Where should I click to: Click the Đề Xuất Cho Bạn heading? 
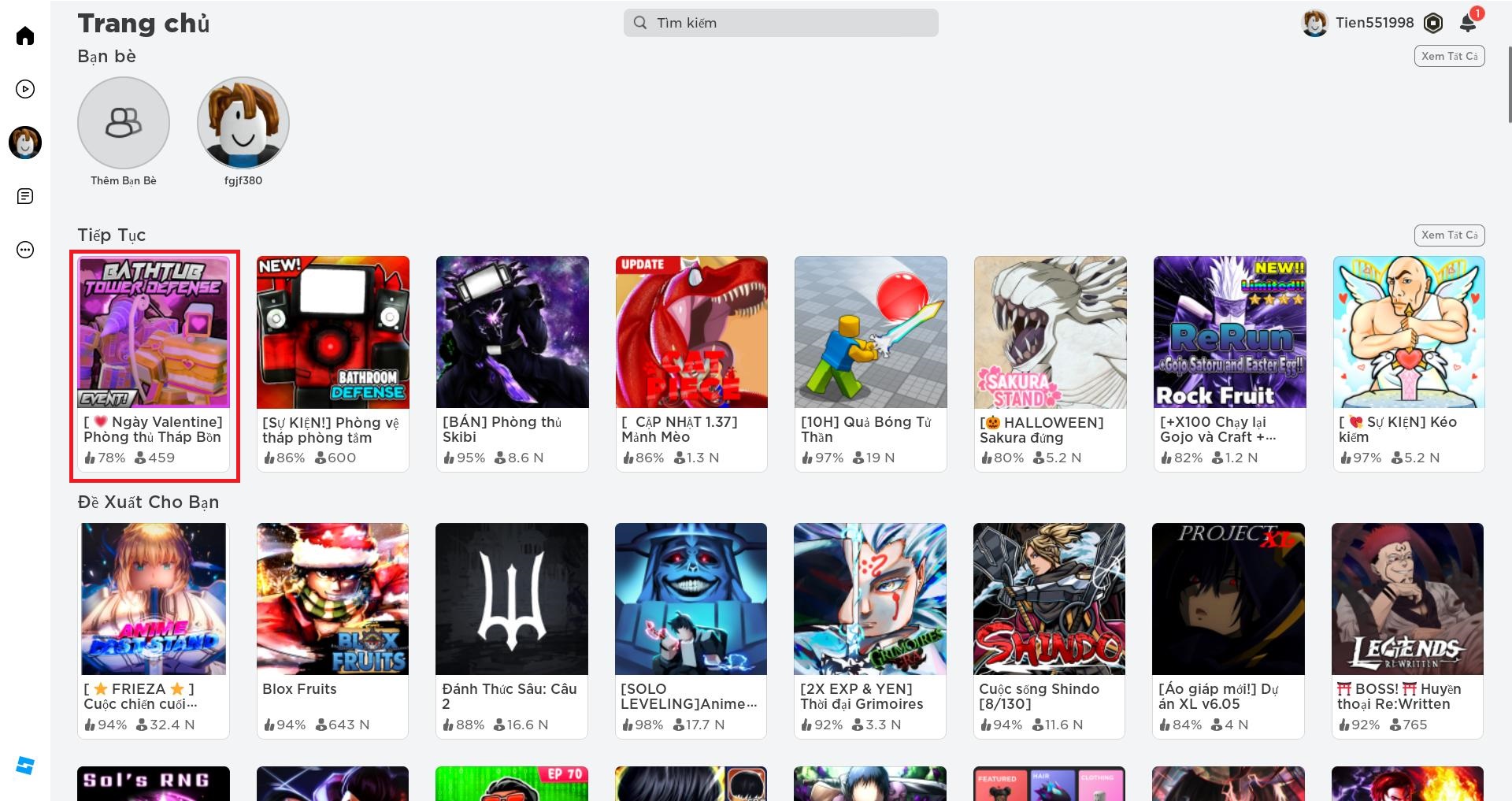pyautogui.click(x=148, y=502)
